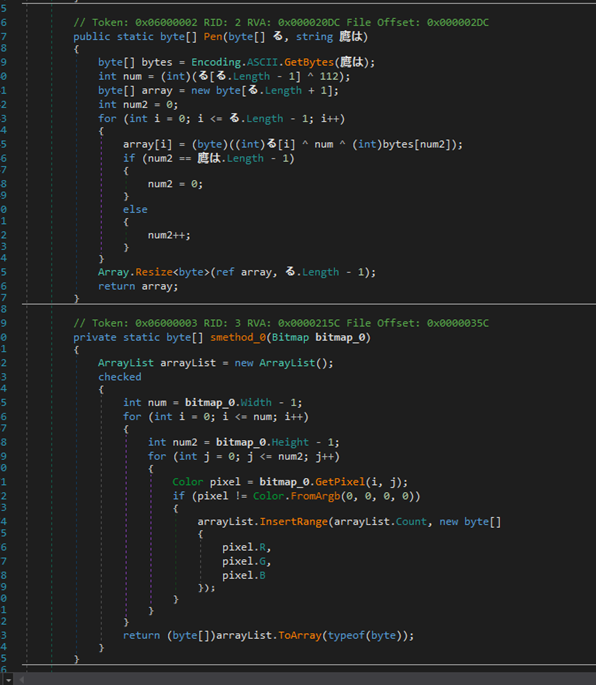Screen dimensions: 596x685
Task: Click the 'string' parameter type in Pen
Action: point(315,37)
